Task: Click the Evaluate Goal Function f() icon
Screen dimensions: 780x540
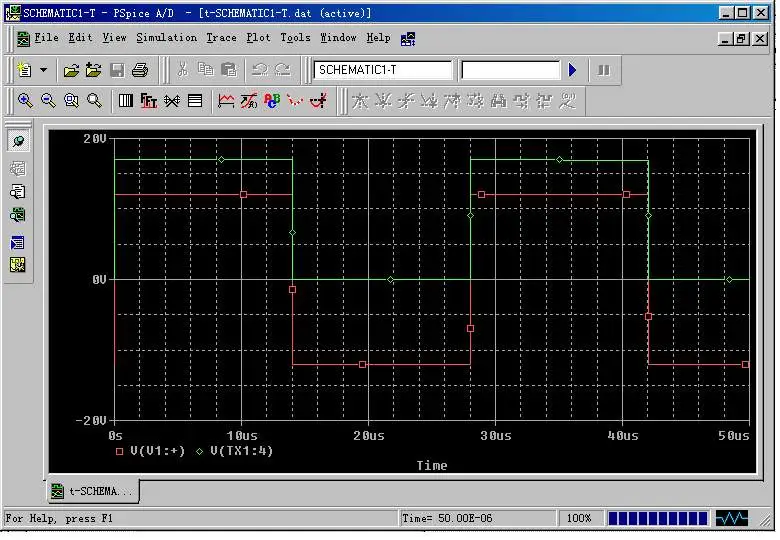Action: (x=249, y=101)
